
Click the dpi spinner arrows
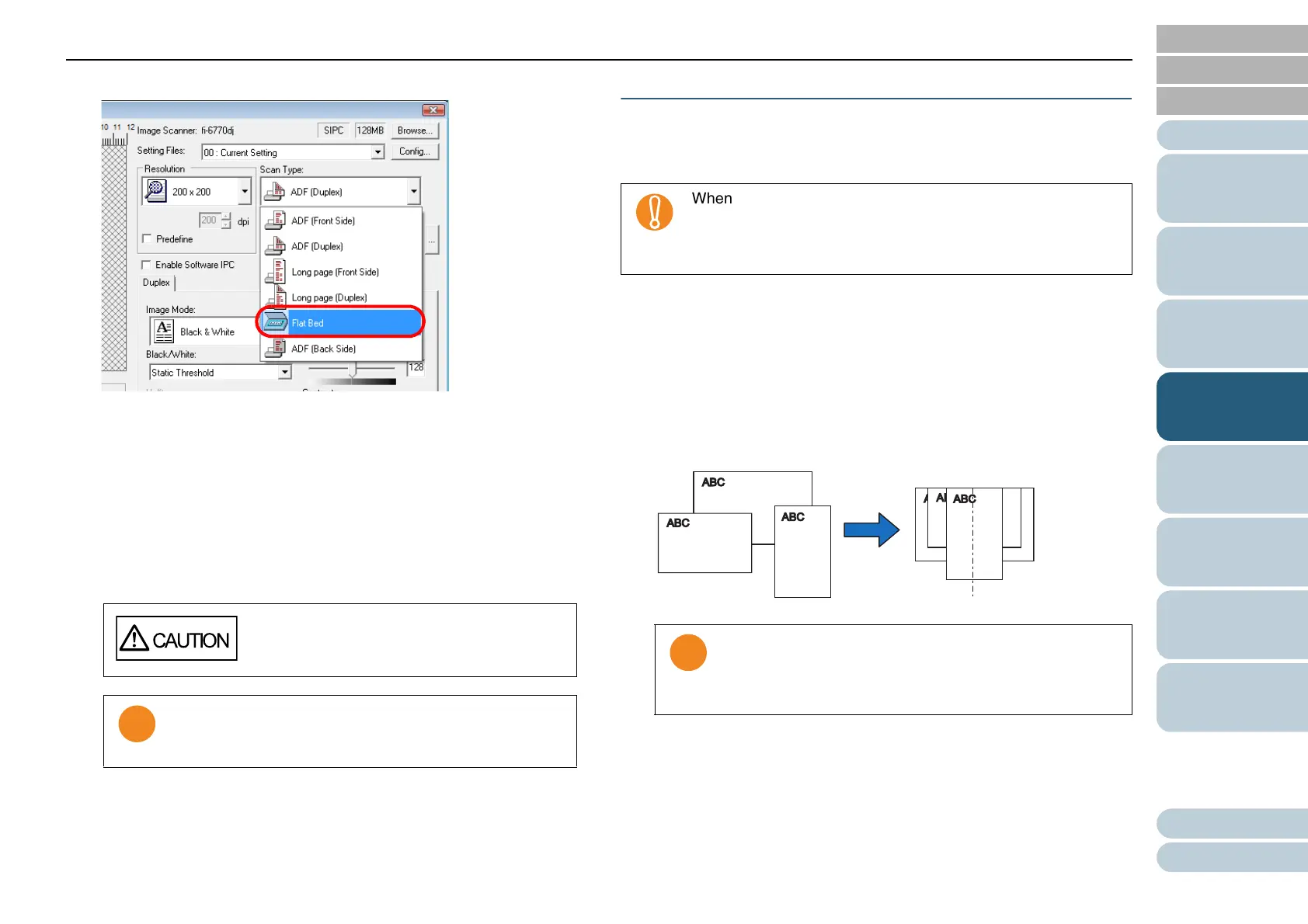[x=226, y=221]
